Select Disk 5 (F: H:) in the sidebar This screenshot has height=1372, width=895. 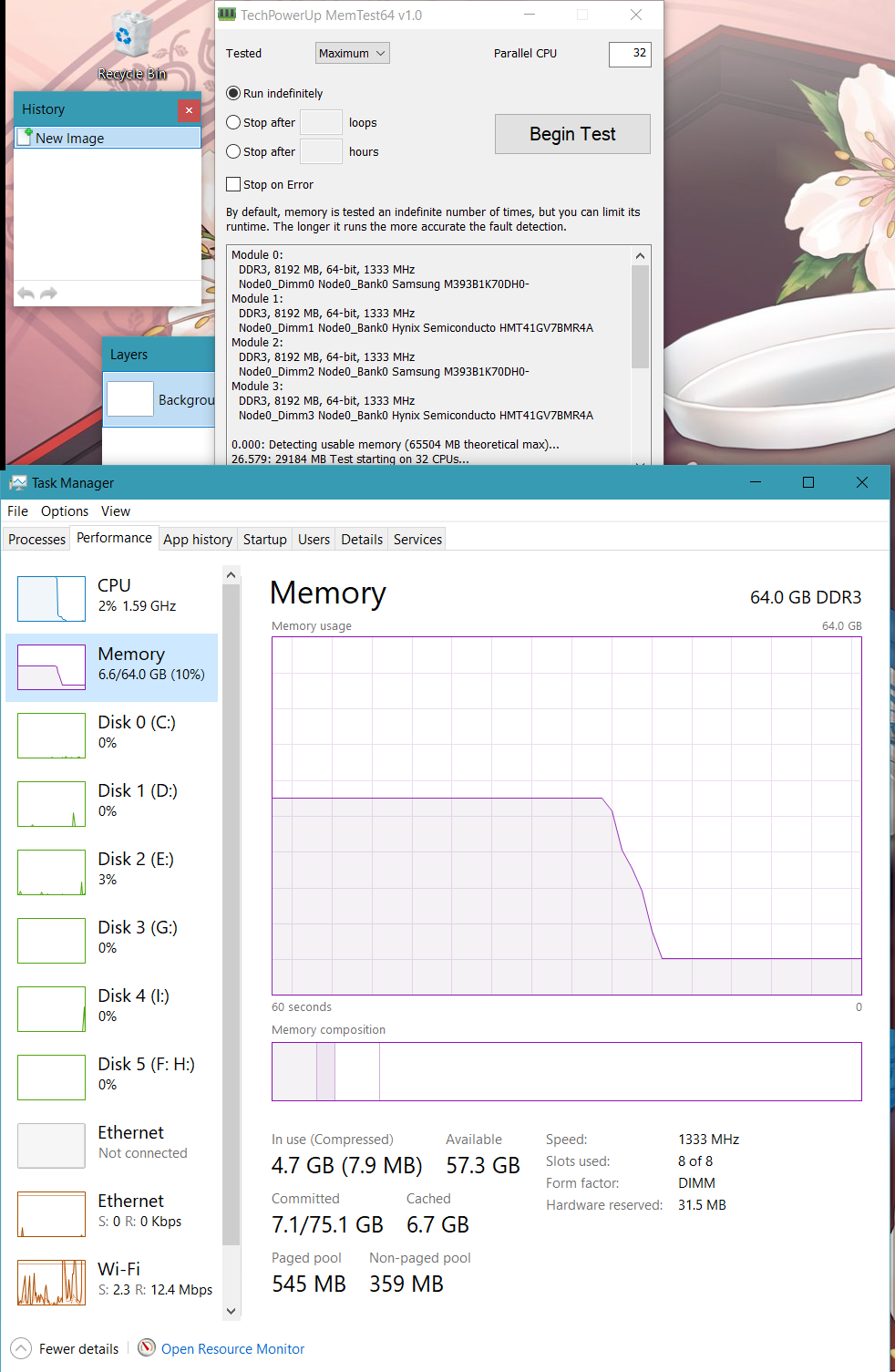(x=112, y=1078)
